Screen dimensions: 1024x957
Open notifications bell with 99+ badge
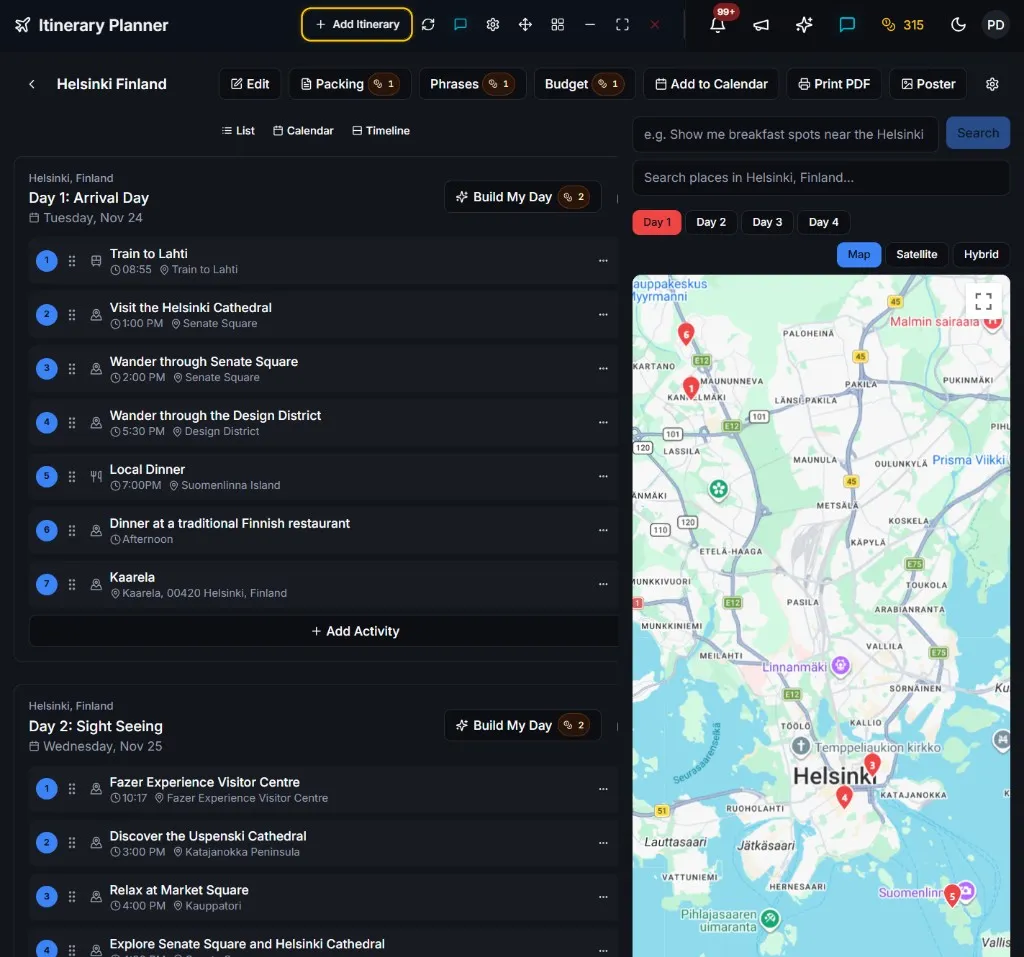point(718,25)
